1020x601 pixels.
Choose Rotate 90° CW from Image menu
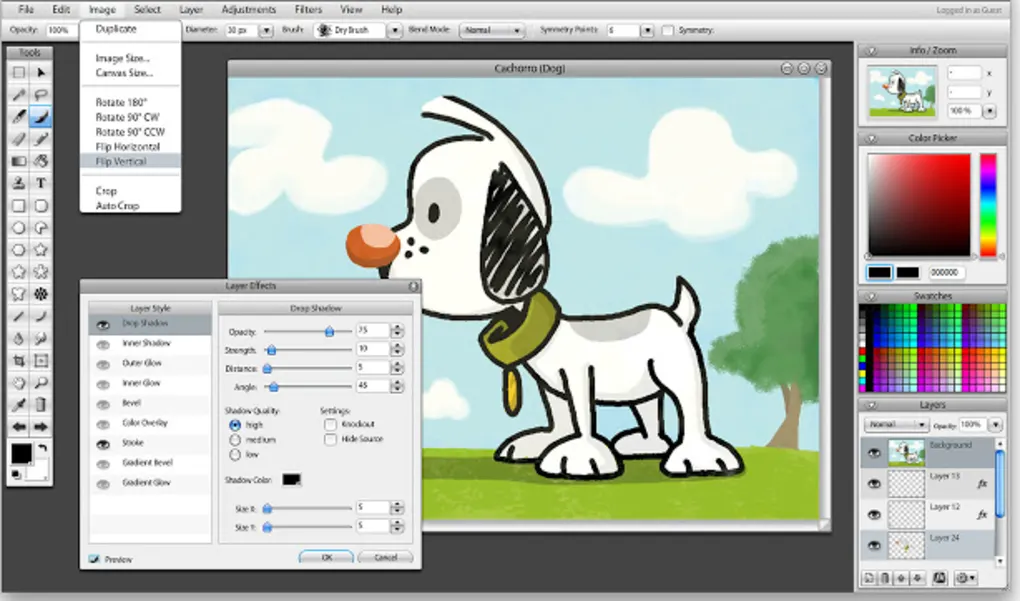pos(130,117)
